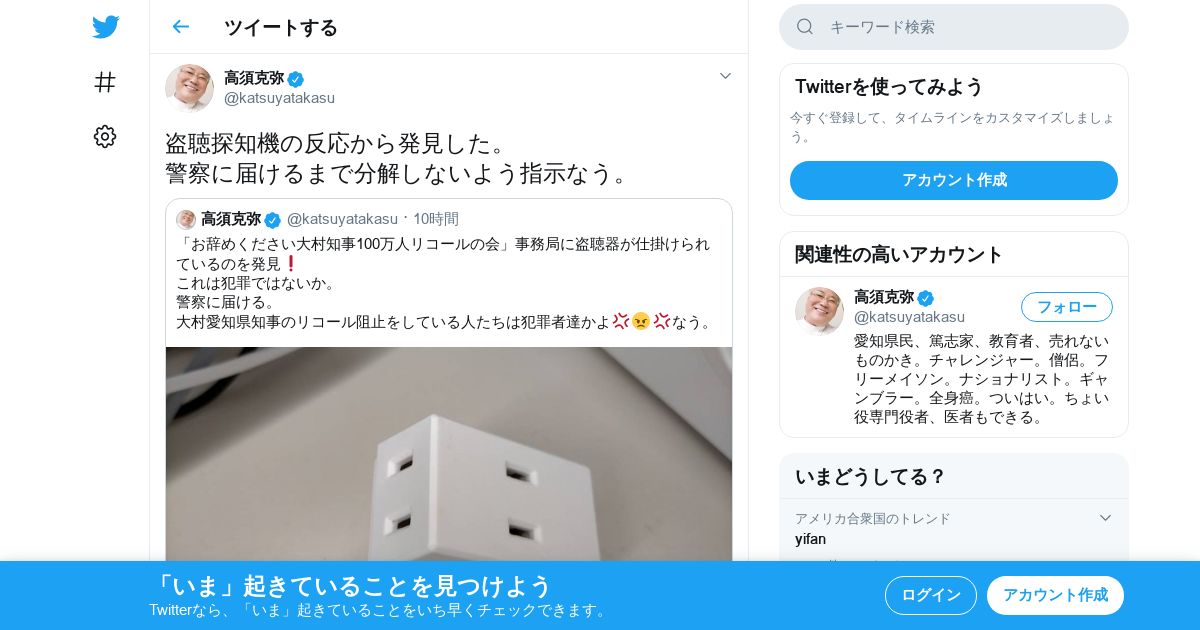This screenshot has height=630, width=1200.
Task: Click the Twitter bird logo
Action: pyautogui.click(x=105, y=27)
